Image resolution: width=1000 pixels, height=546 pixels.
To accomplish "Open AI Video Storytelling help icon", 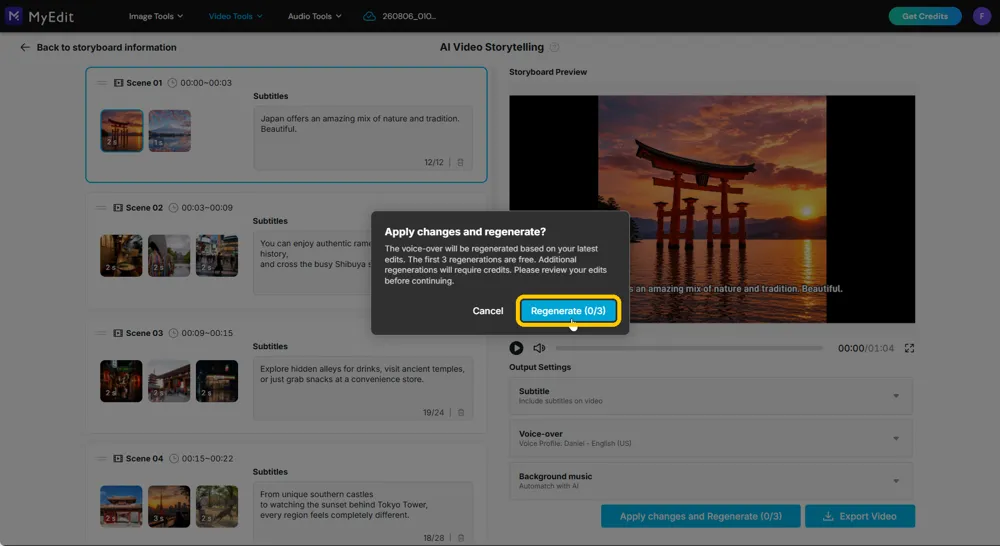I will click(x=554, y=47).
